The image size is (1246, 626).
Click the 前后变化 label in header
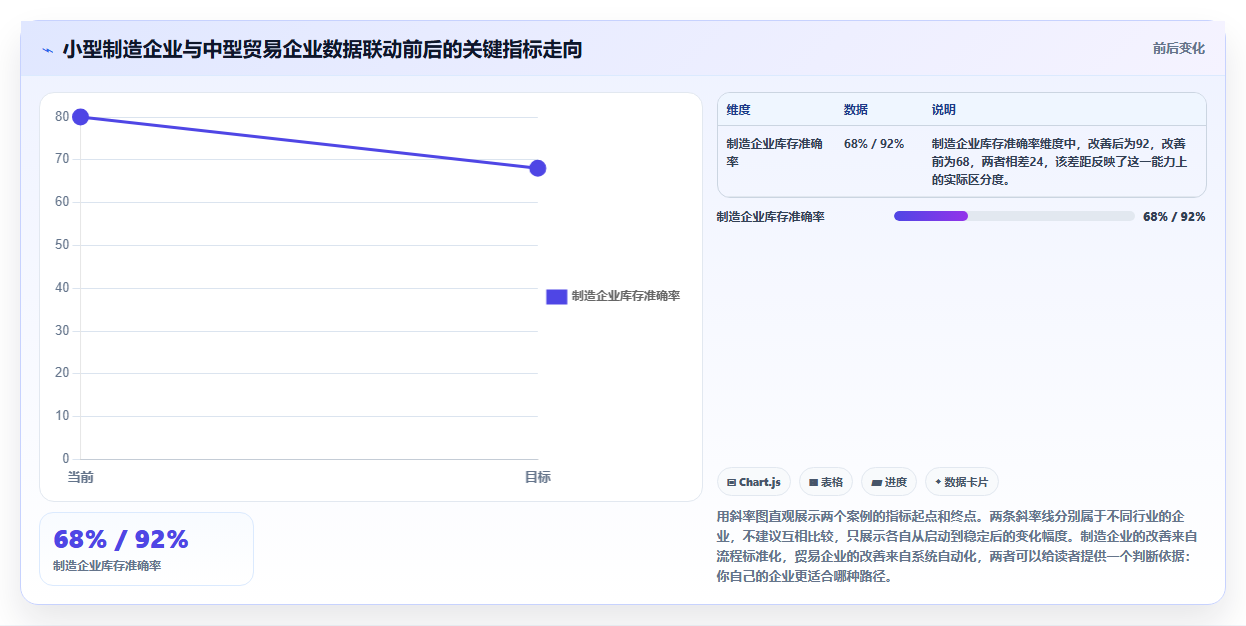pos(1178,48)
